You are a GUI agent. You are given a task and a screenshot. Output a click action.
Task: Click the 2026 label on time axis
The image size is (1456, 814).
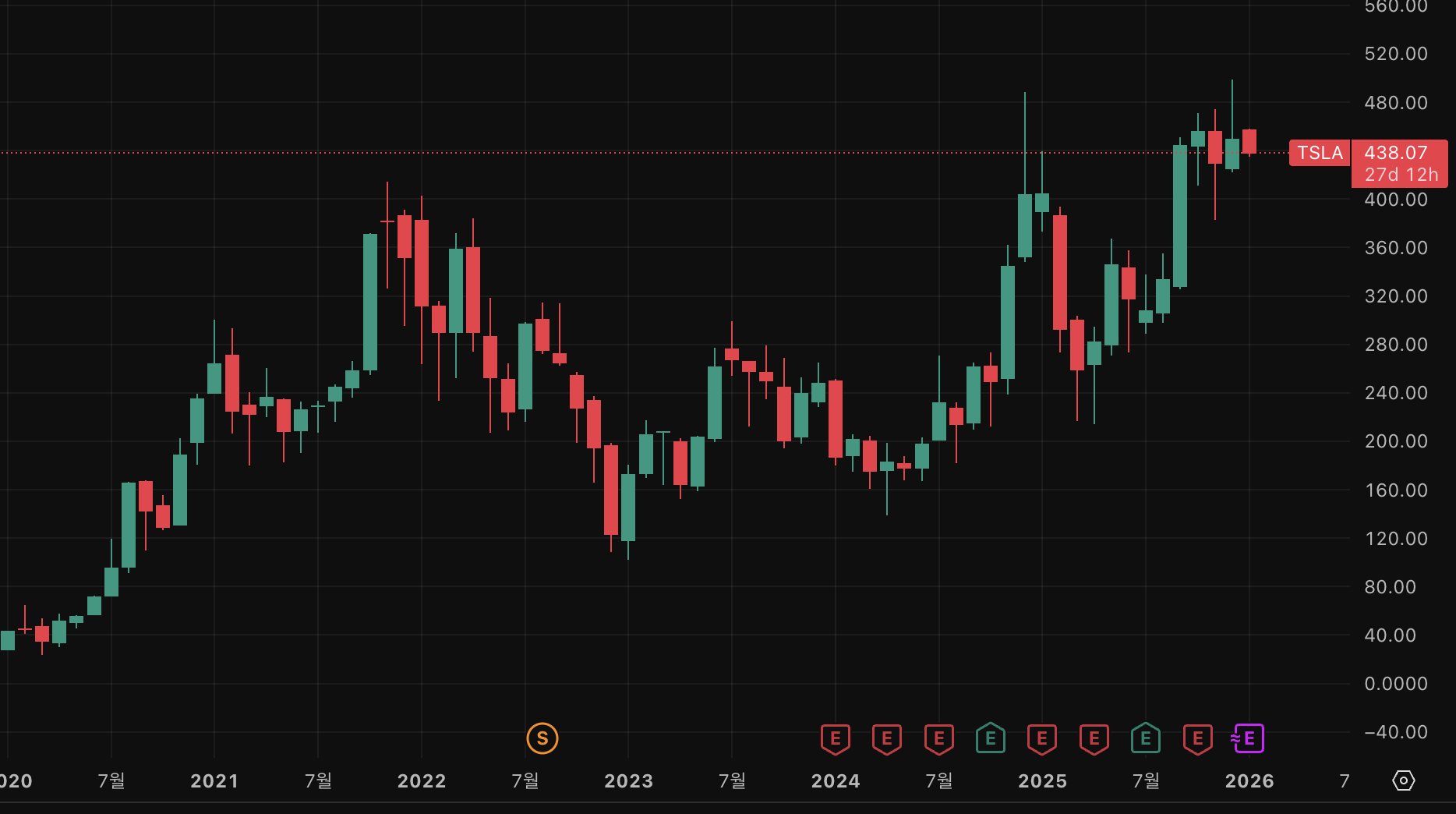point(1249,781)
